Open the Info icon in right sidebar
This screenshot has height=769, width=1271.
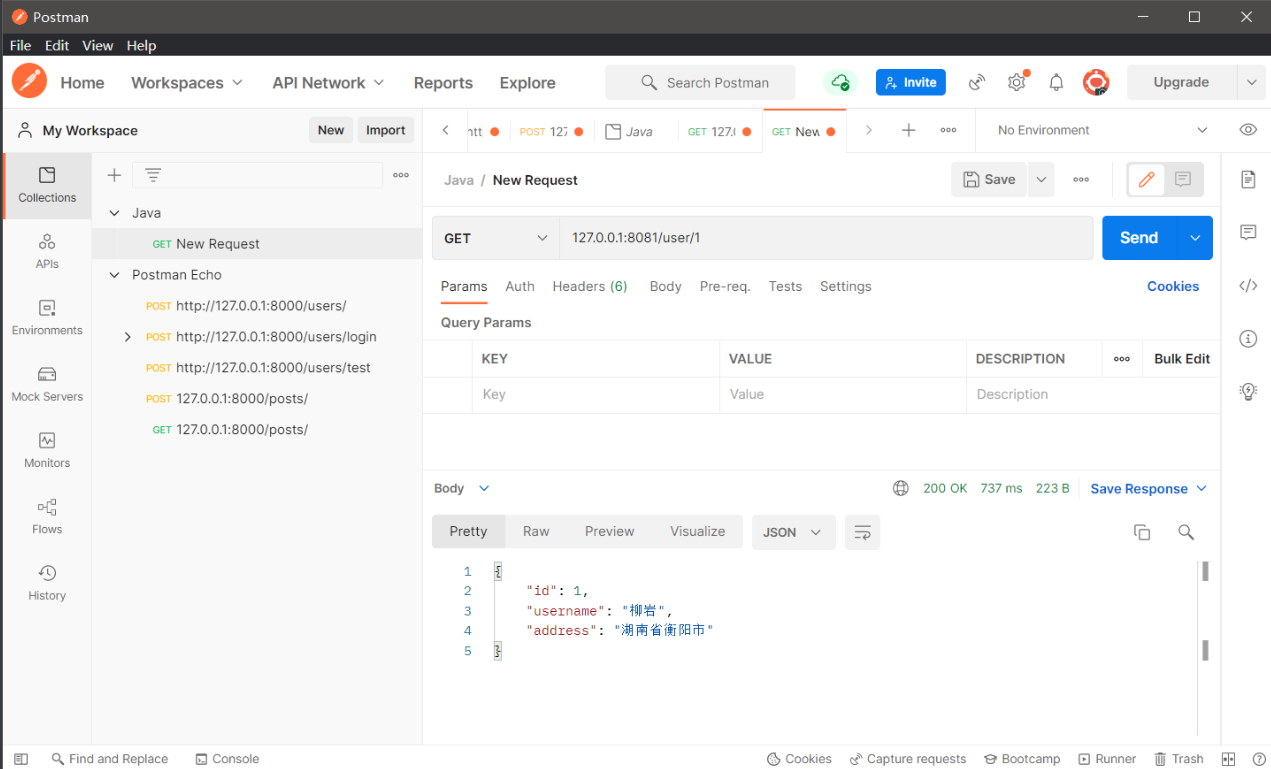pos(1248,339)
